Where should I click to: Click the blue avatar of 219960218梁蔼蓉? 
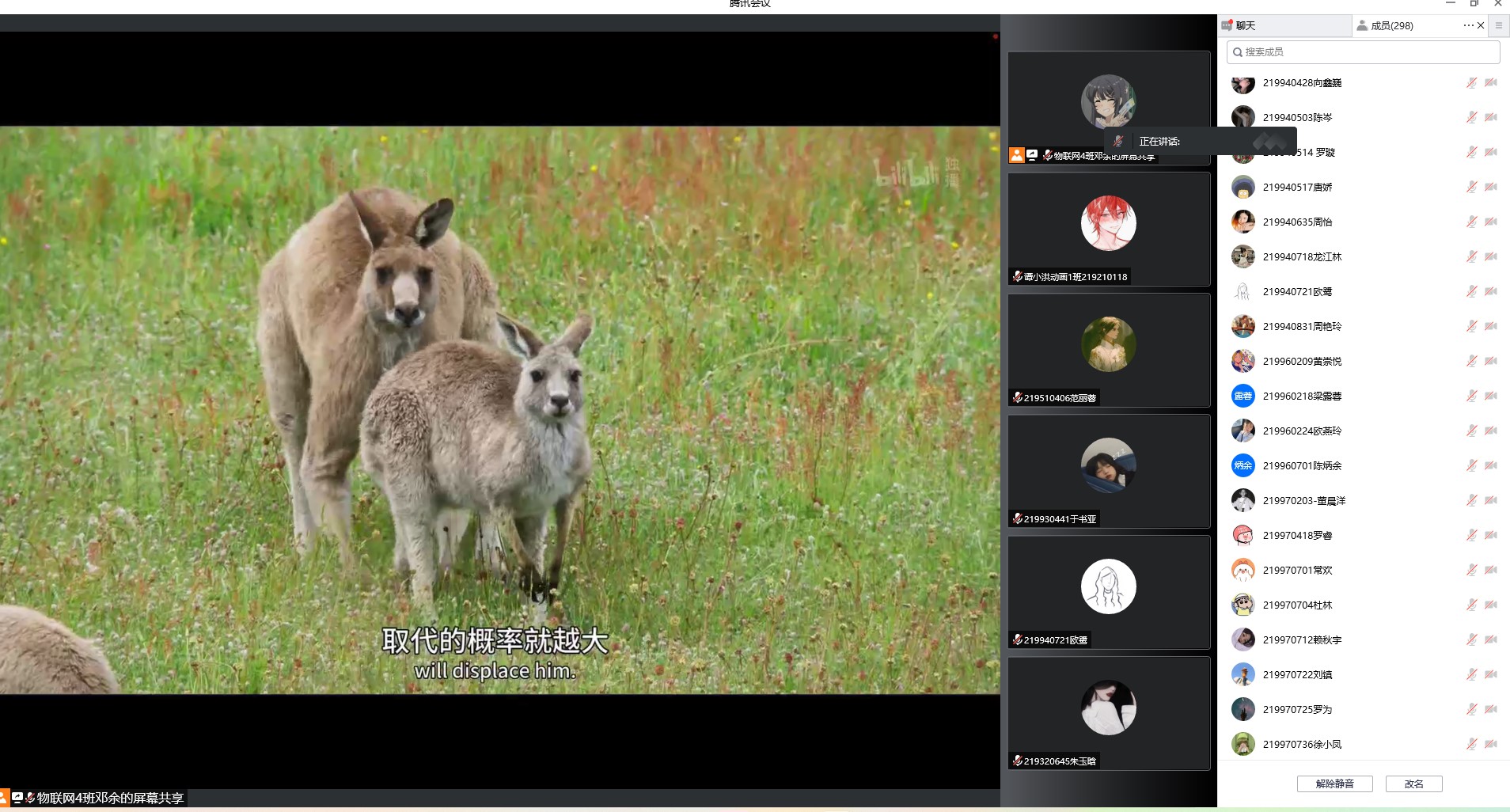[x=1243, y=397]
